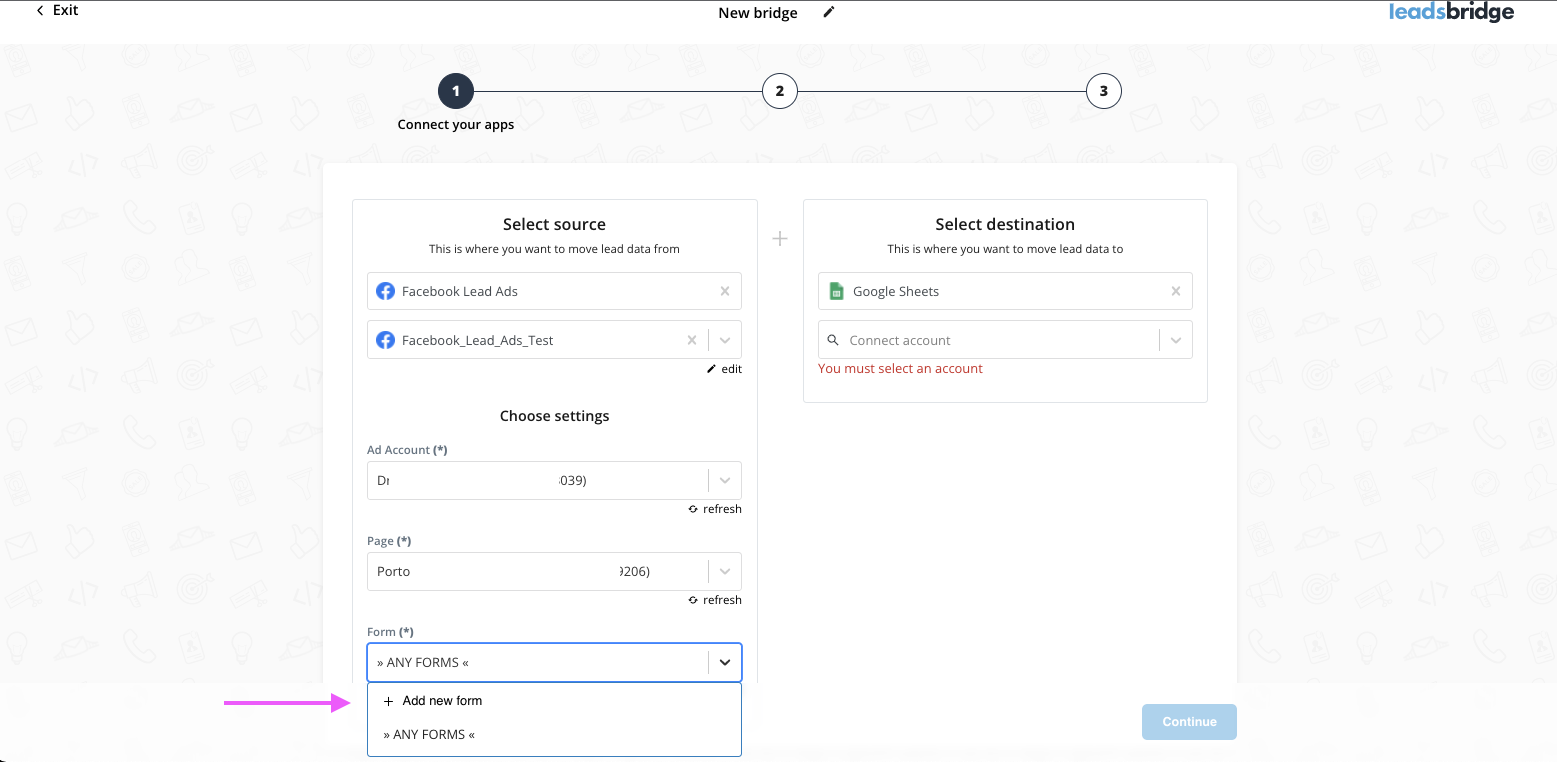Clear the Google Sheets destination selection
1557x762 pixels.
point(1176,292)
